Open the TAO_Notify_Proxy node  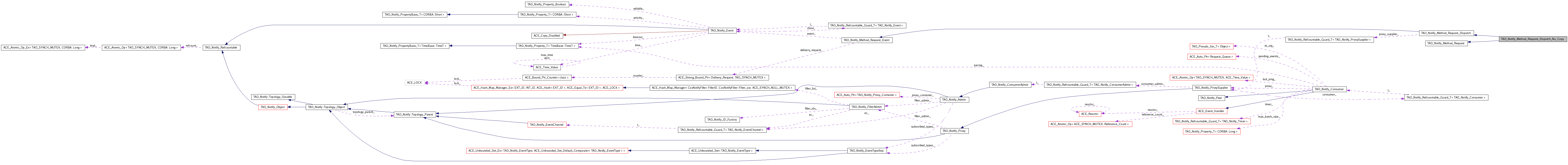955,131
